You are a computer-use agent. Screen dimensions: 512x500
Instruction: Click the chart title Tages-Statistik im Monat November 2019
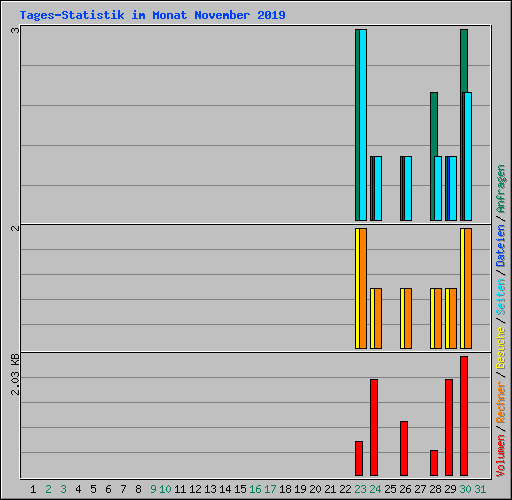pyautogui.click(x=152, y=15)
